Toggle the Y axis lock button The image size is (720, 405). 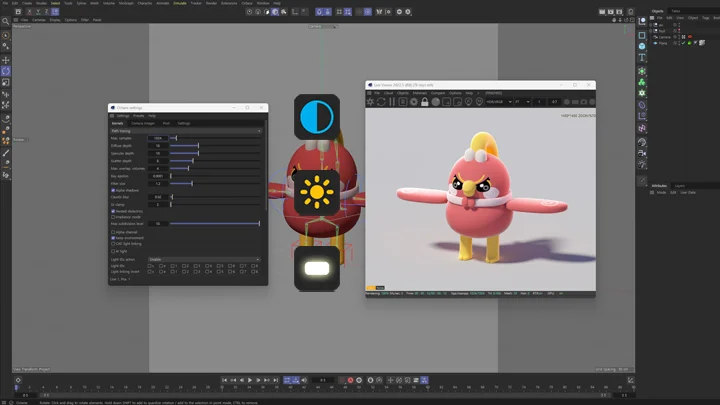tap(38, 11)
